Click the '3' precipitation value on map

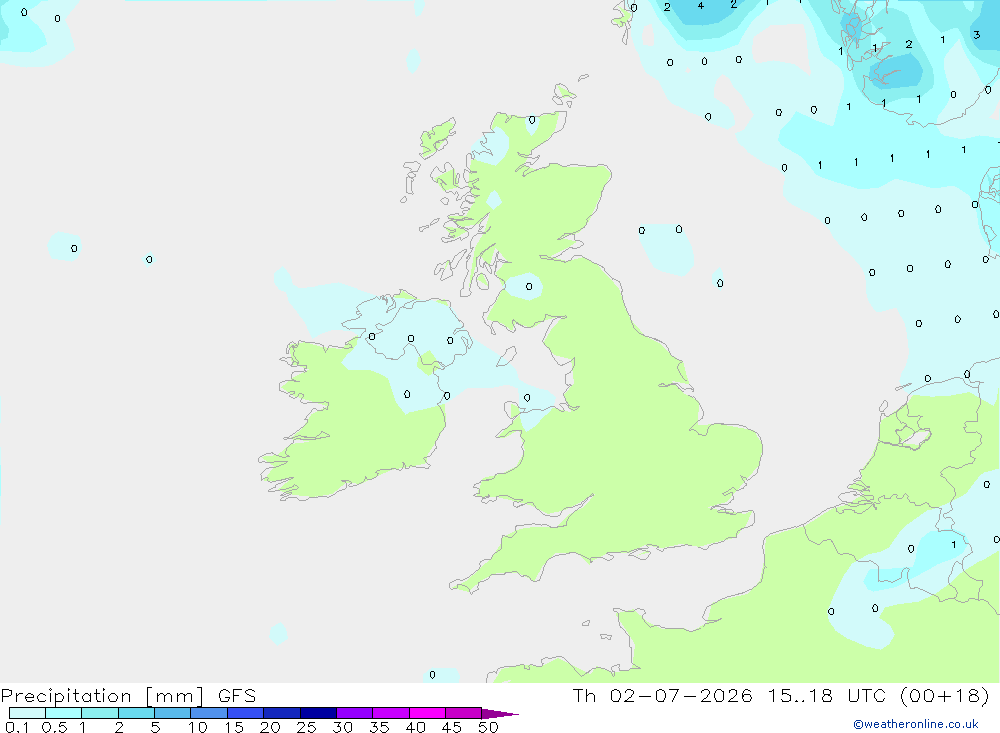(x=976, y=34)
